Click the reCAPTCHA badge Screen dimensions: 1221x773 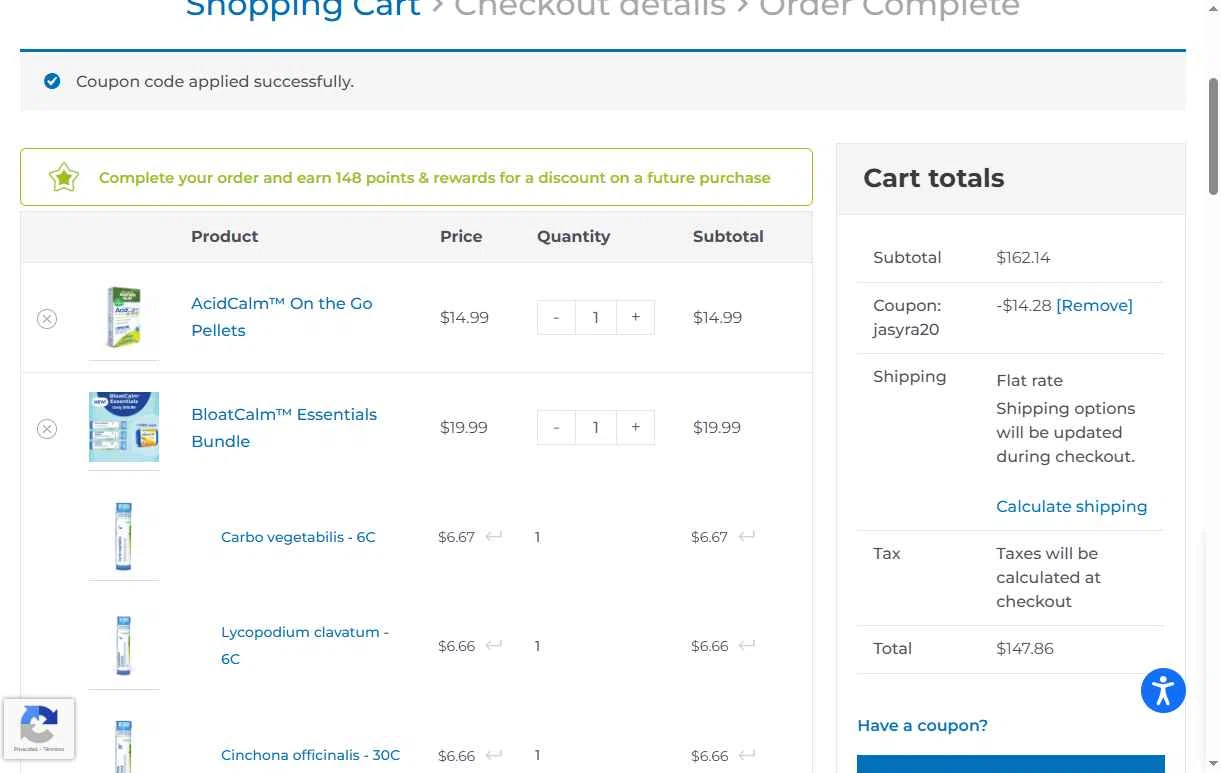click(x=38, y=729)
